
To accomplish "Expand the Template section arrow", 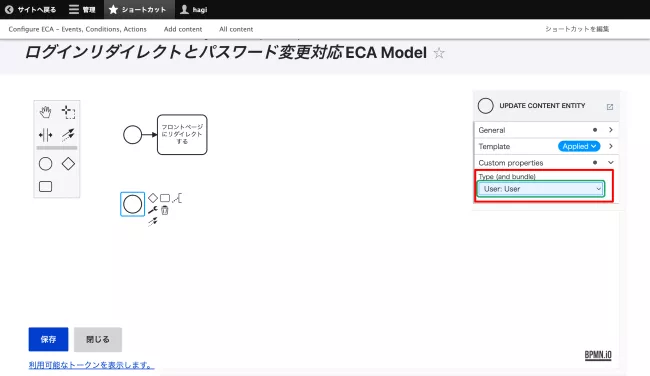I will 611,146.
